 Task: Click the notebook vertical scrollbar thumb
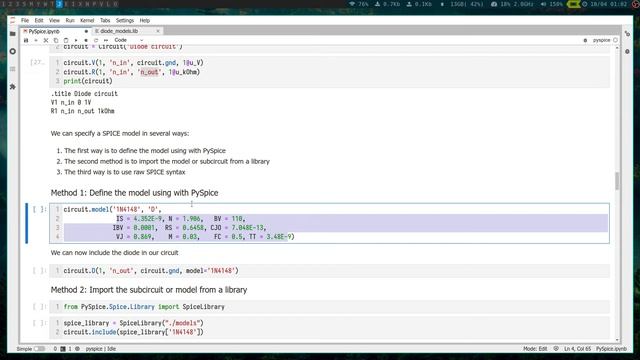pos(617,181)
